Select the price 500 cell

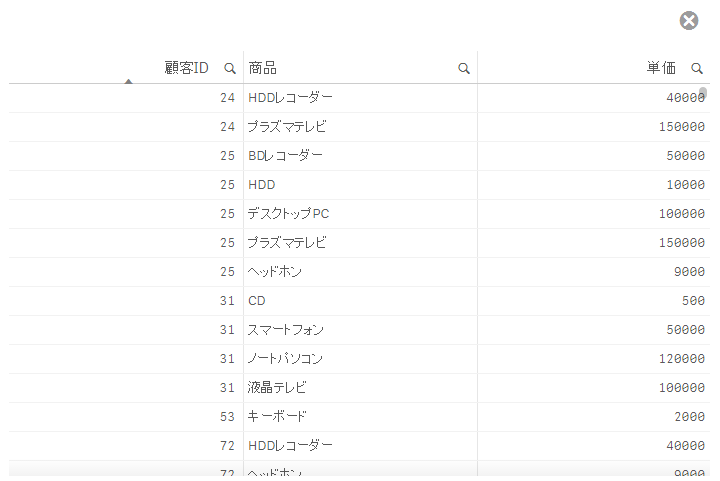(x=594, y=301)
